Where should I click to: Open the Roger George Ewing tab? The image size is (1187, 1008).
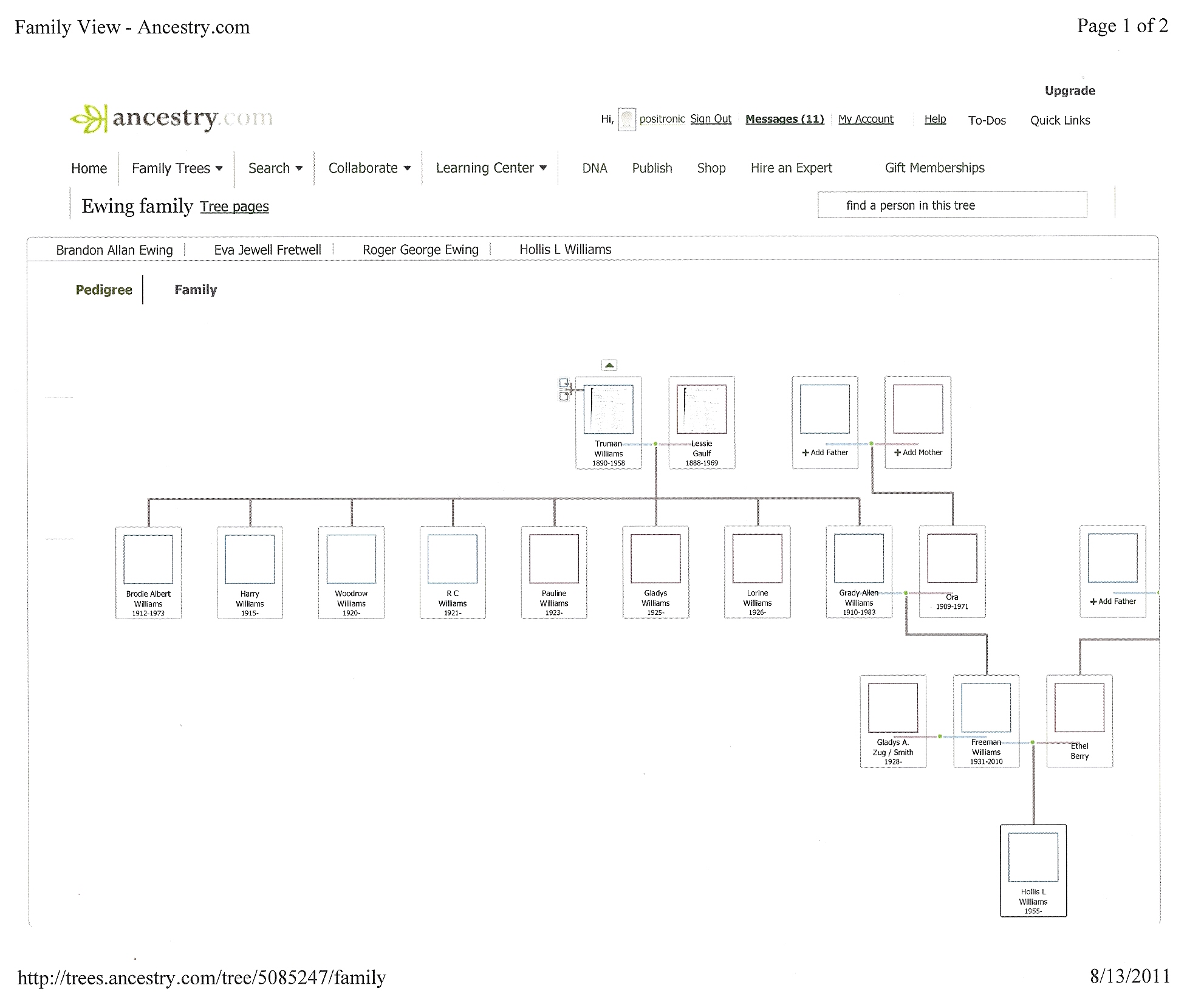420,250
